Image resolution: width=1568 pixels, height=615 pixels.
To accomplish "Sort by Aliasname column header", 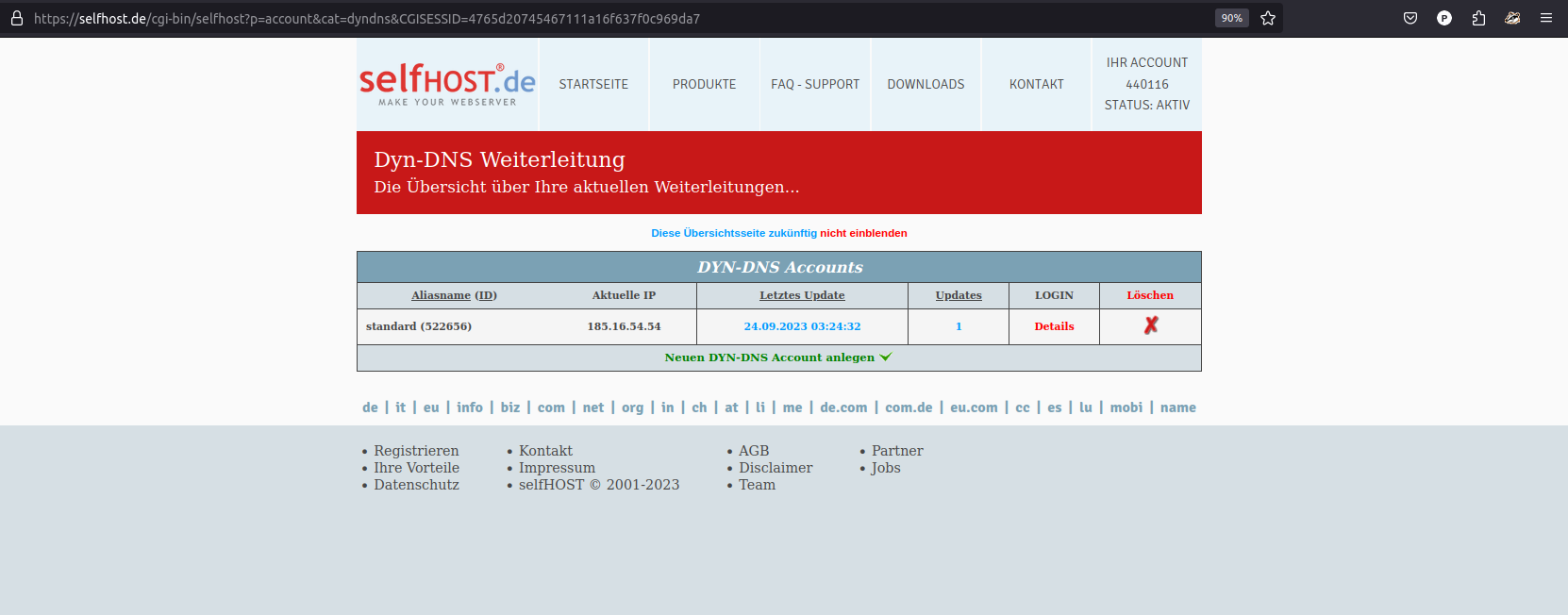I will point(442,295).
